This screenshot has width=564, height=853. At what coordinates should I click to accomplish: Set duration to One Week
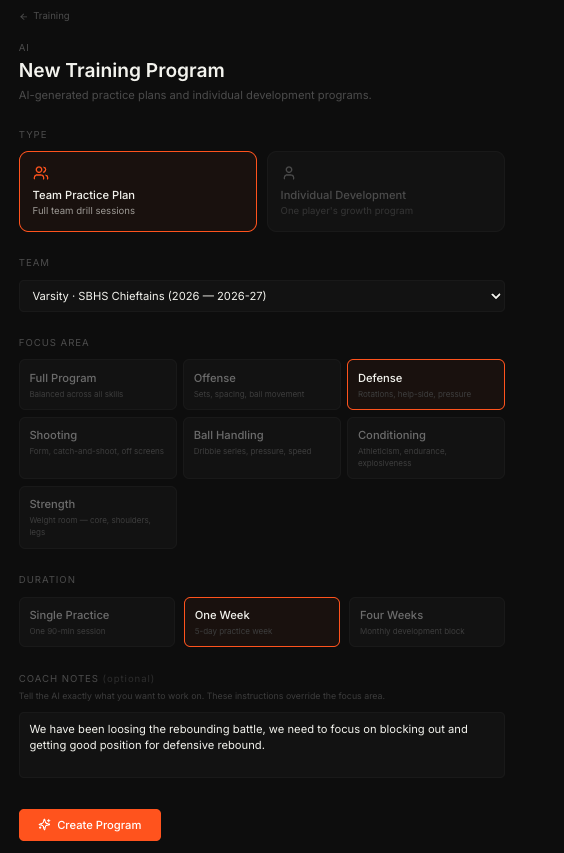[x=262, y=622]
